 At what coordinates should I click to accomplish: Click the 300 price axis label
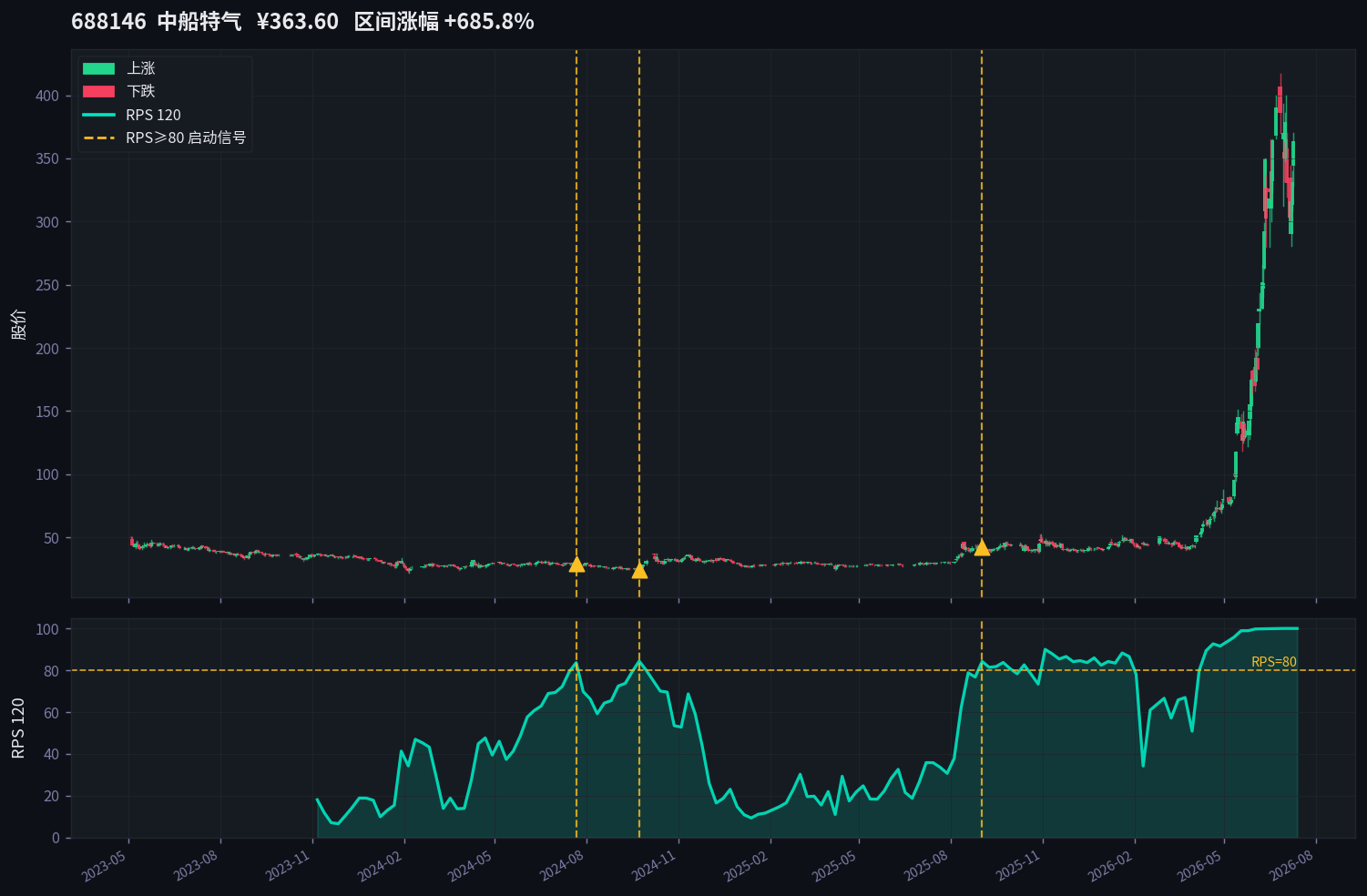[47, 222]
